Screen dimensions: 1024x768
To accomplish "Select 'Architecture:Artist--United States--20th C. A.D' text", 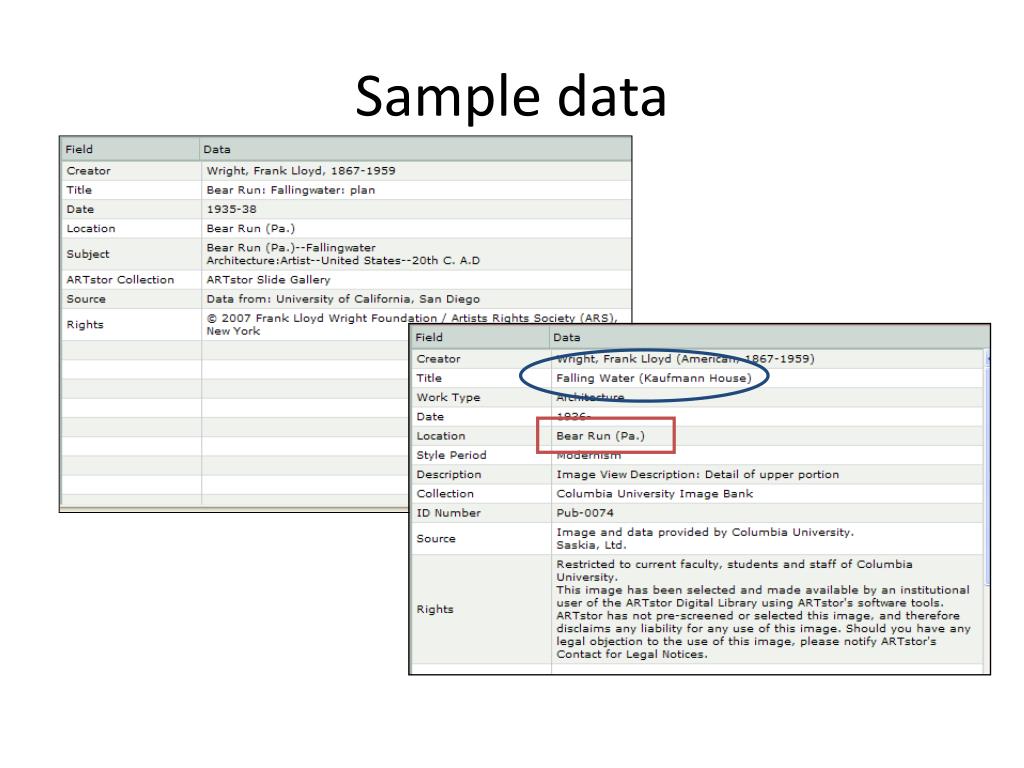I will [343, 261].
